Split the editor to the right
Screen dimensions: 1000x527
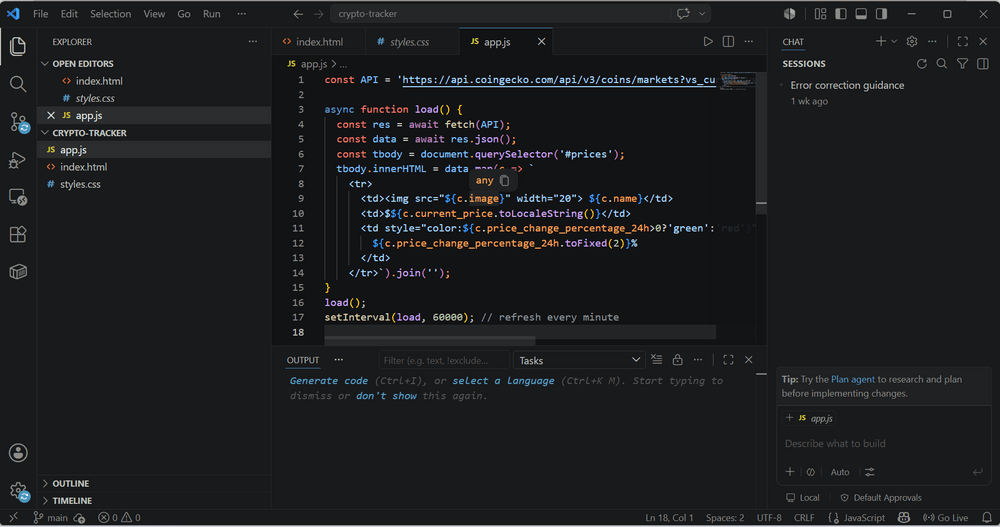[x=728, y=41]
